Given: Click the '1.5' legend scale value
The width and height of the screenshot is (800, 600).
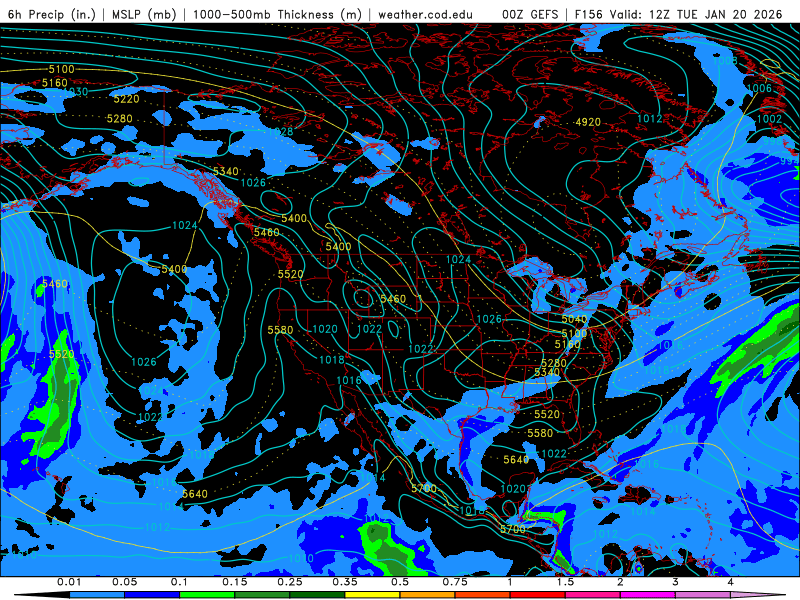Looking at the screenshot, I should (x=565, y=582).
